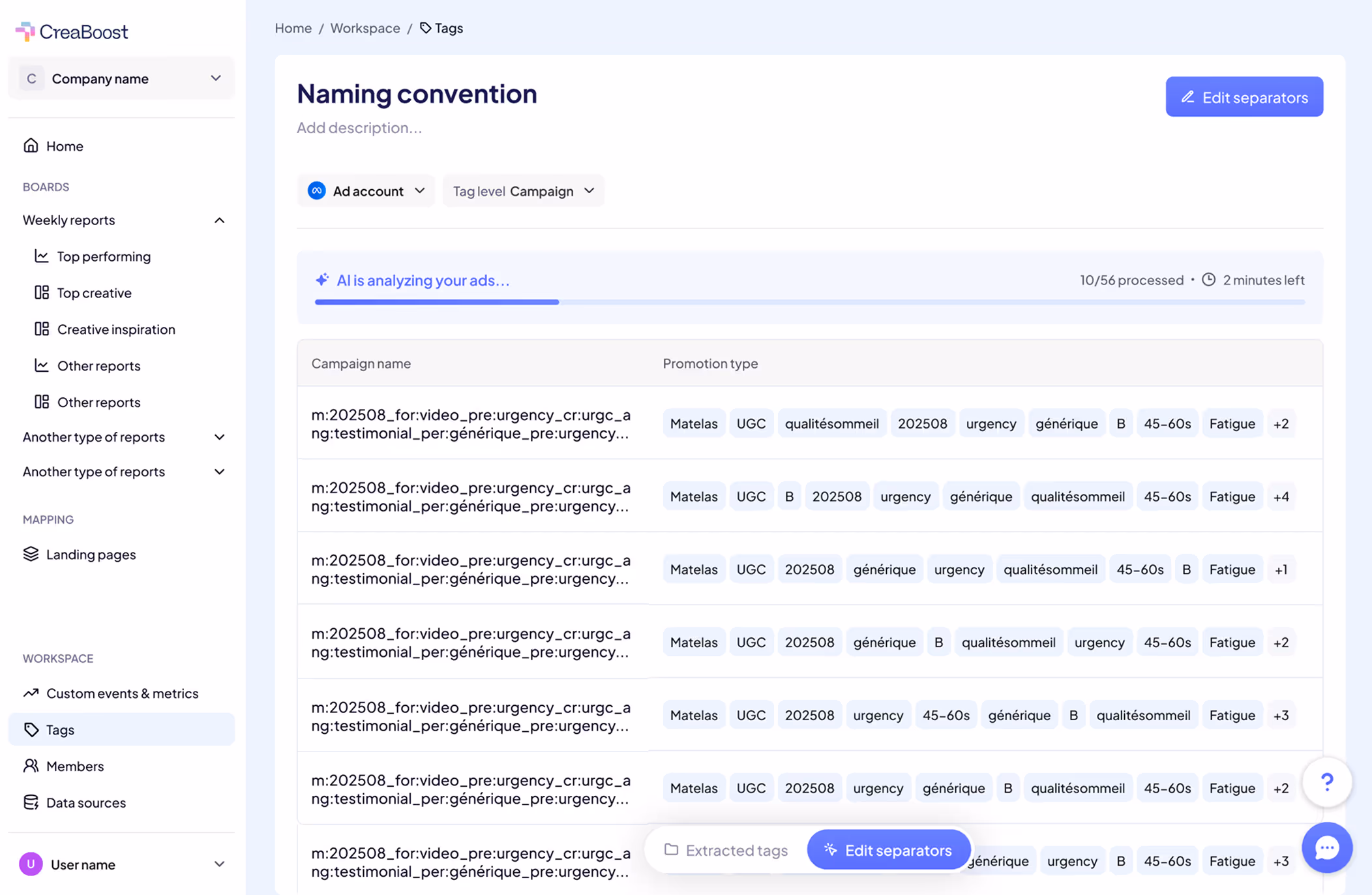Click the top-right Edit separators button

[1244, 97]
